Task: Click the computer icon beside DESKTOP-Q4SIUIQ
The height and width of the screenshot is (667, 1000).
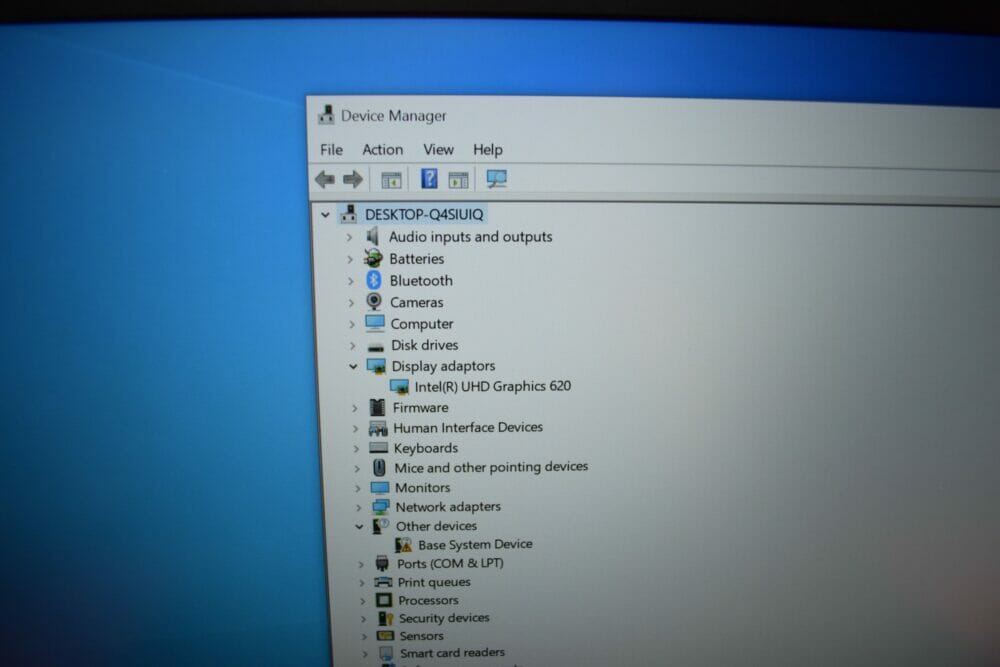Action: tap(348, 214)
